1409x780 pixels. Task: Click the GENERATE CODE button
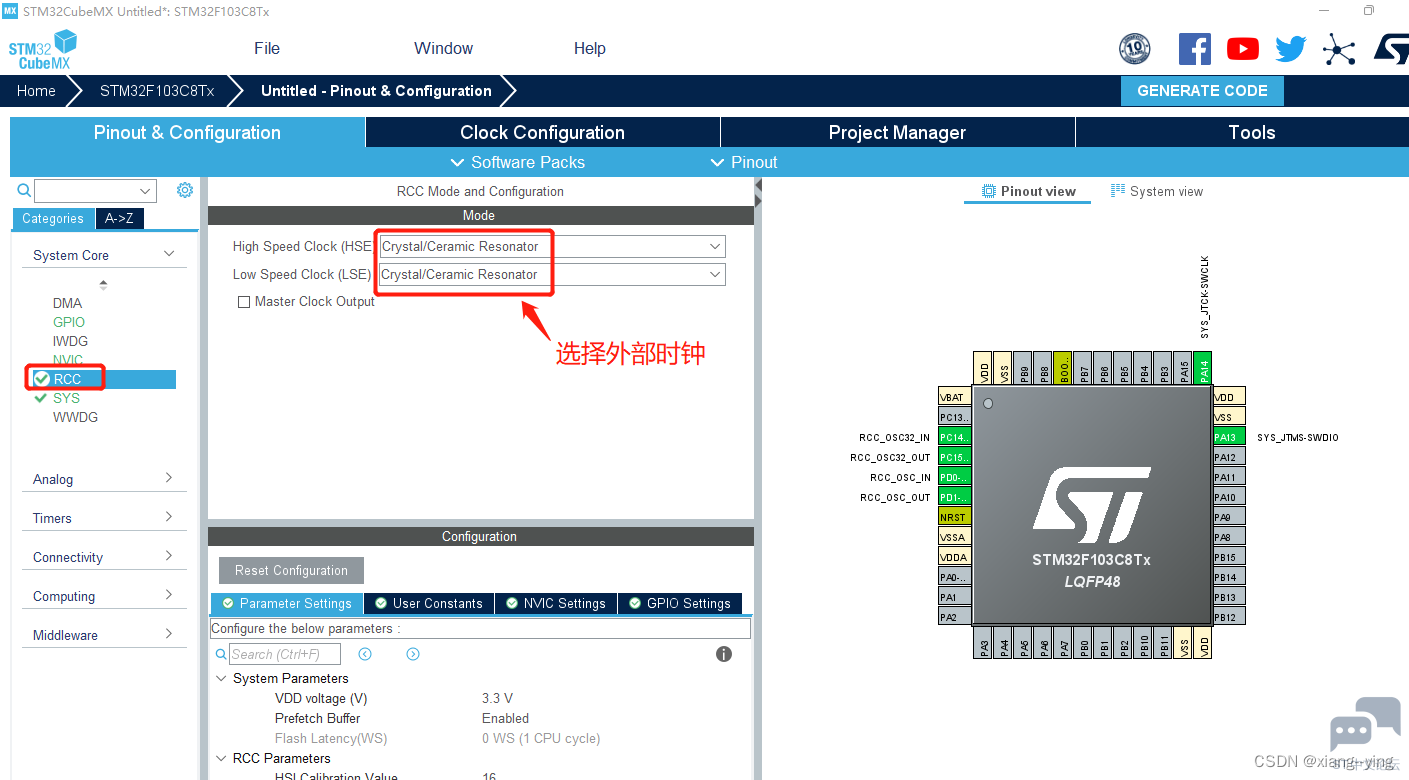click(x=1202, y=90)
